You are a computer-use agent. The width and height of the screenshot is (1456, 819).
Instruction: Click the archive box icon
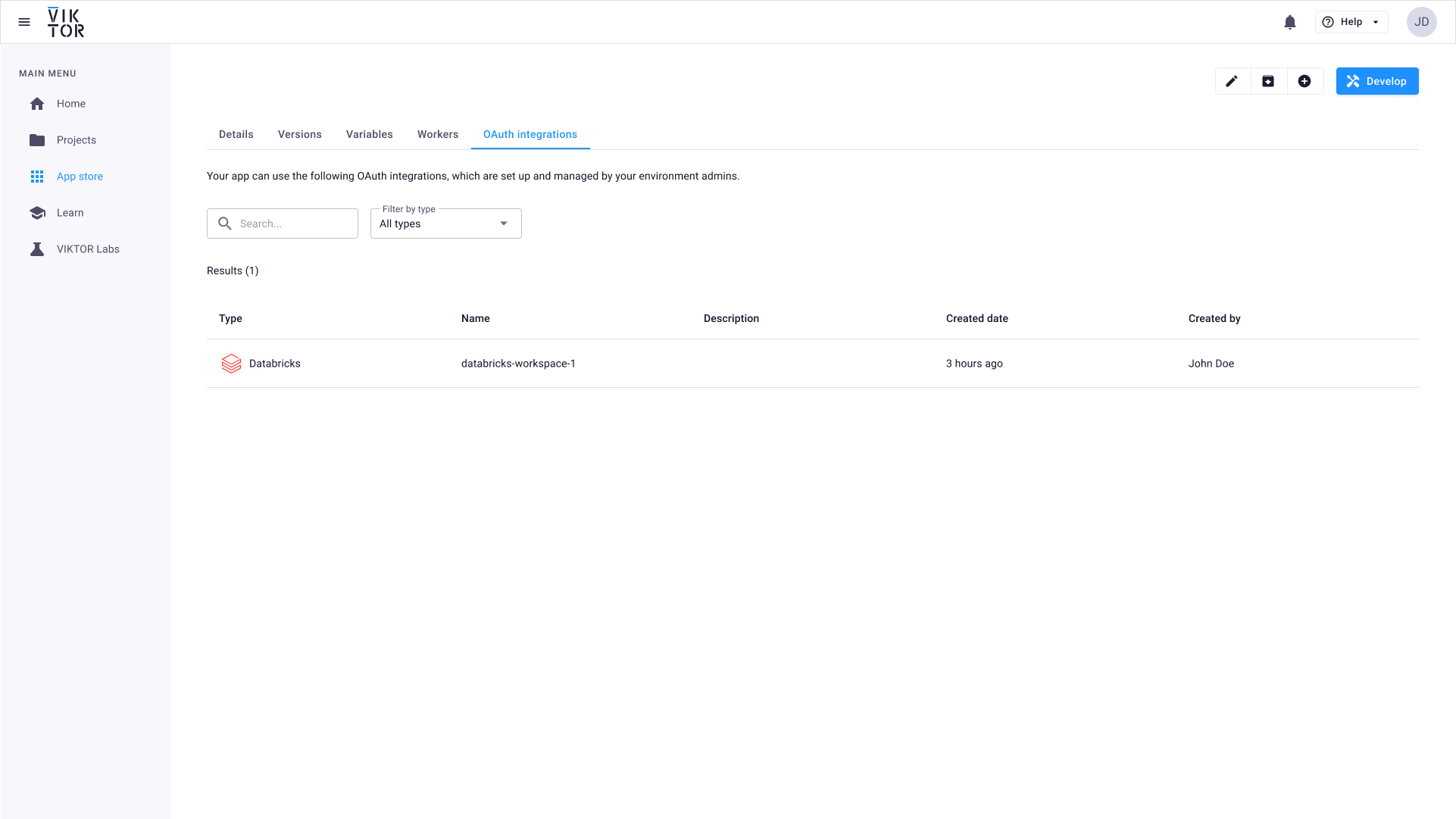(x=1268, y=81)
